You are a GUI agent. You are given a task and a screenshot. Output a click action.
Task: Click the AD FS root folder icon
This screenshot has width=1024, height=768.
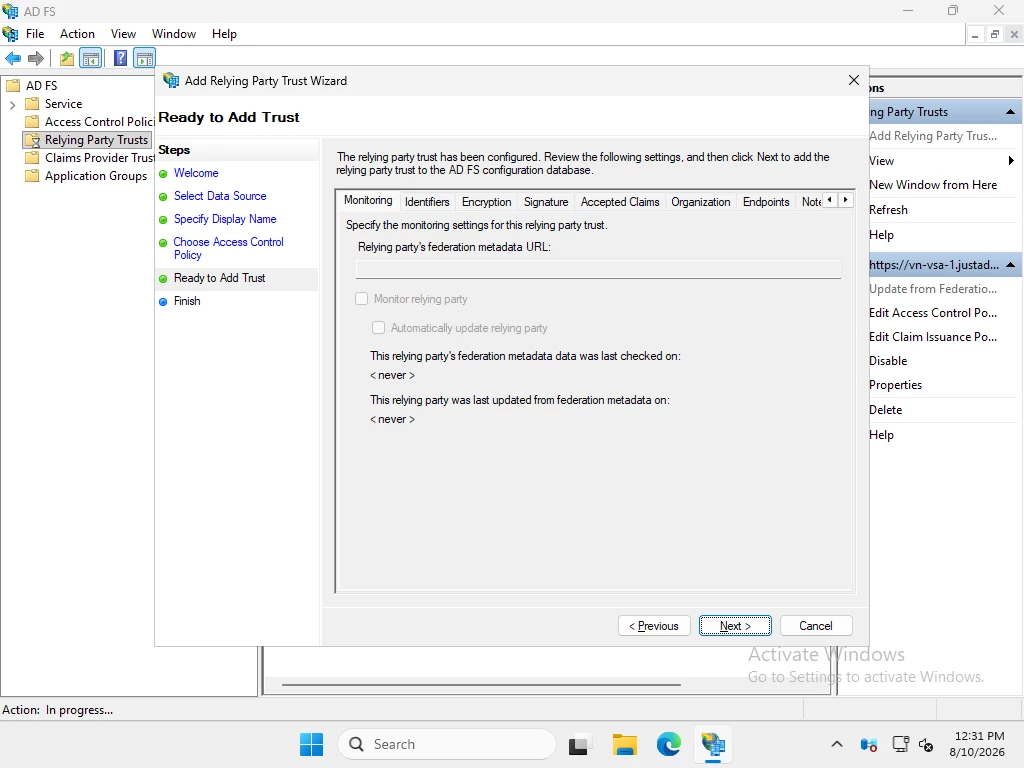(x=13, y=86)
